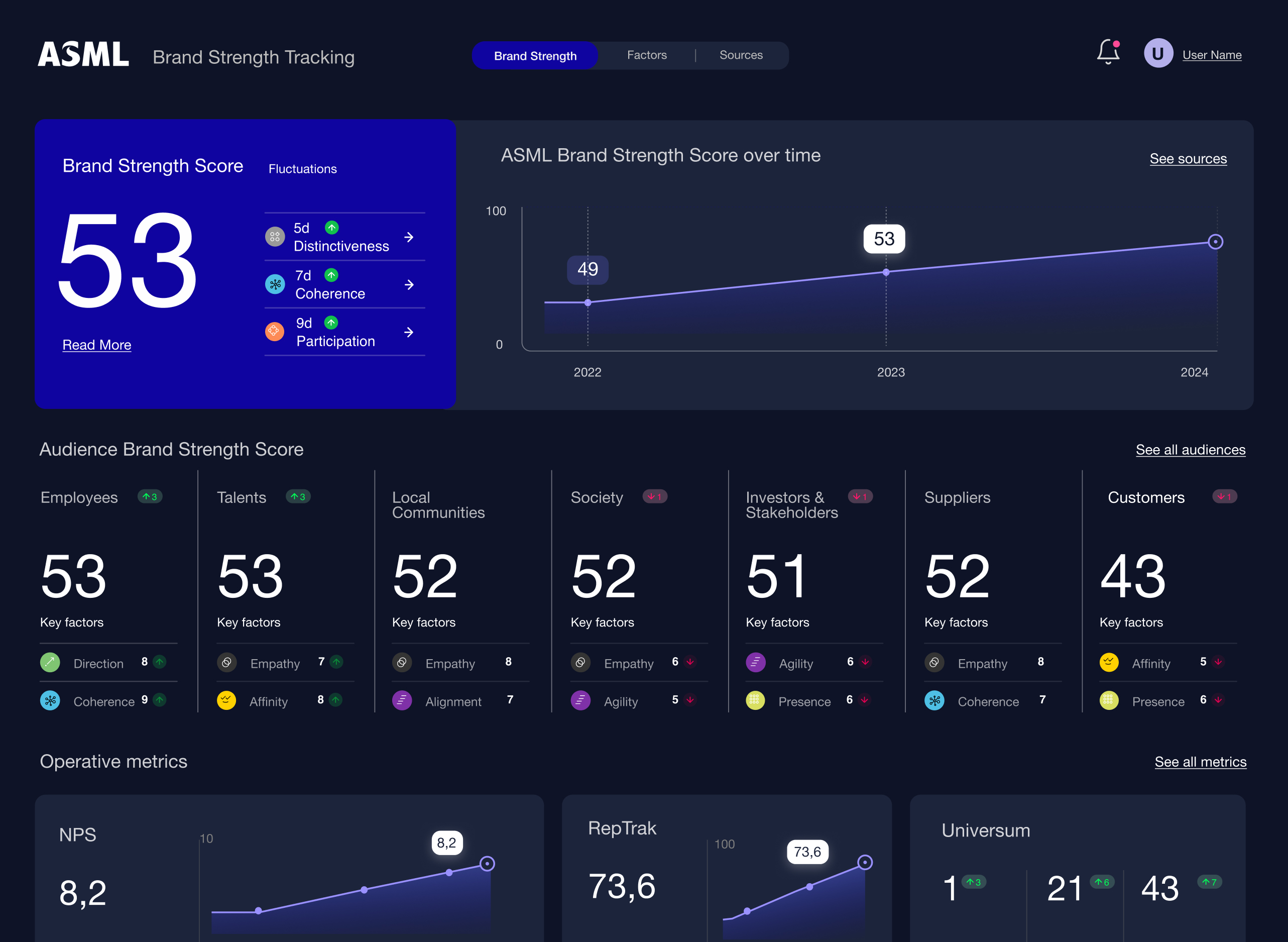The image size is (1288, 942).
Task: Click the ASML logo
Action: 83,54
